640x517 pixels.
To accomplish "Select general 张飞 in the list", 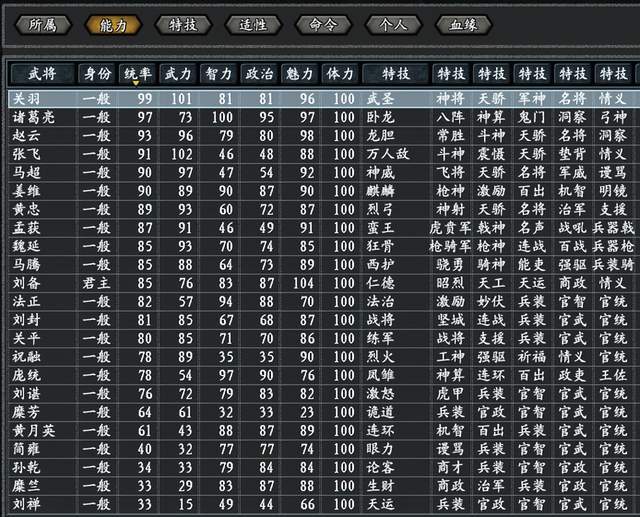I will (x=324, y=154).
